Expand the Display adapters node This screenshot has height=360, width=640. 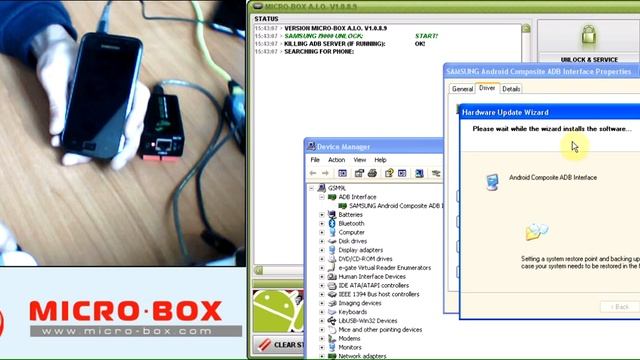322,250
